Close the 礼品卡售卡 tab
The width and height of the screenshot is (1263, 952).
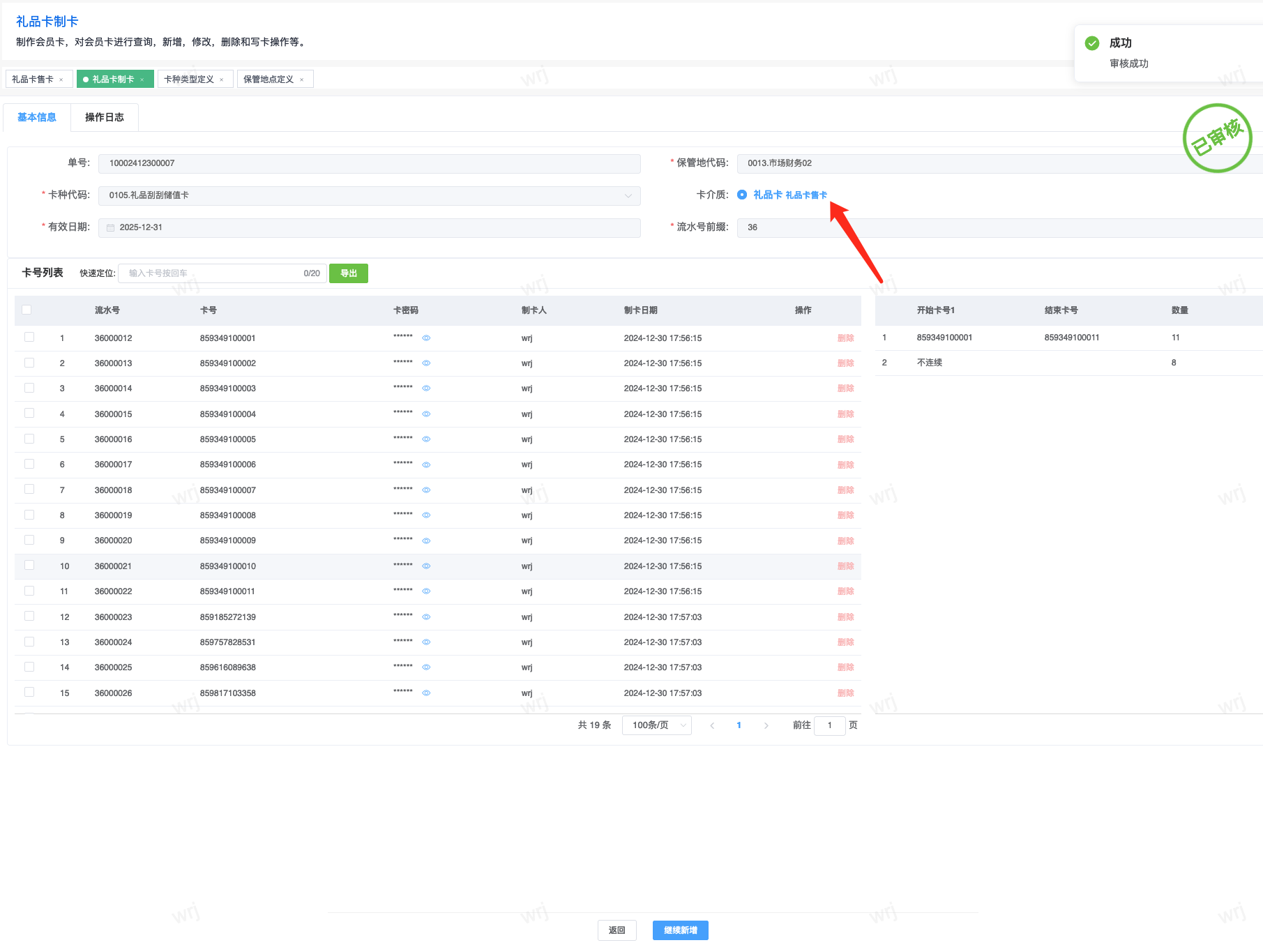pyautogui.click(x=61, y=80)
